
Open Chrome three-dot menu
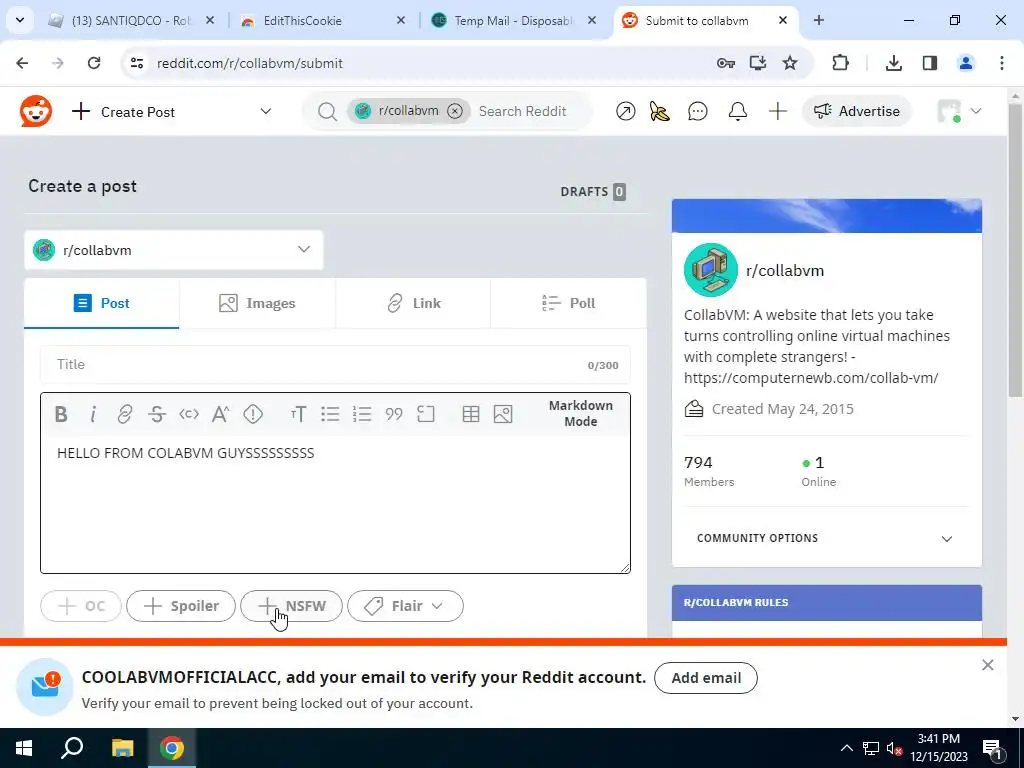1002,63
